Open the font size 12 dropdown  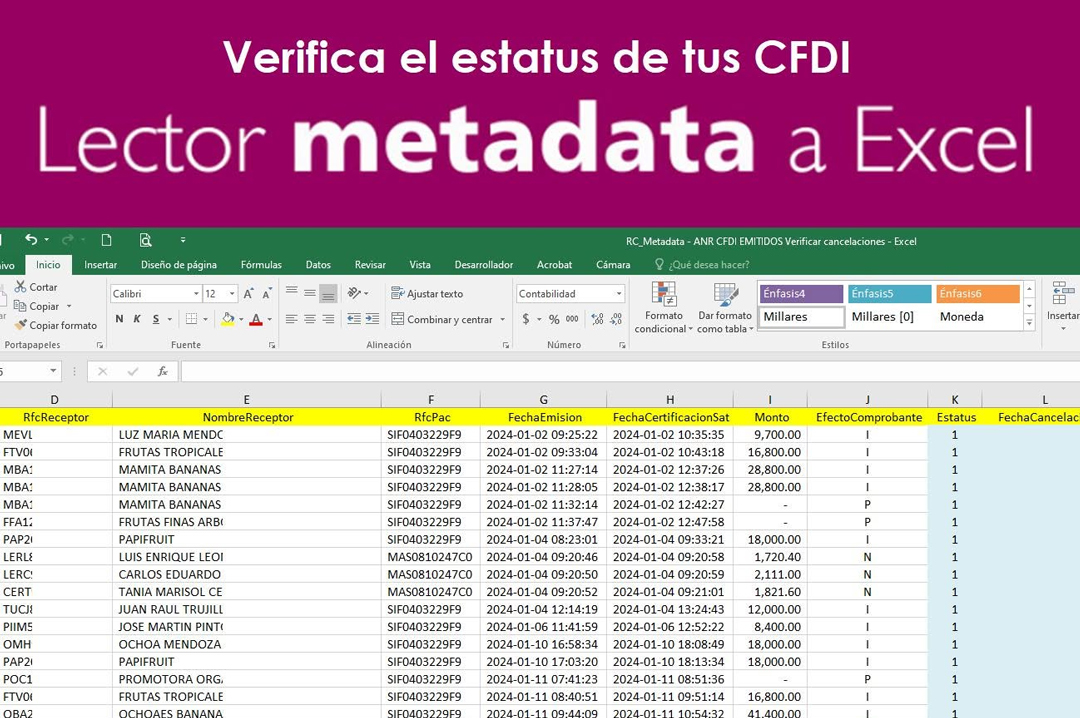[x=232, y=294]
